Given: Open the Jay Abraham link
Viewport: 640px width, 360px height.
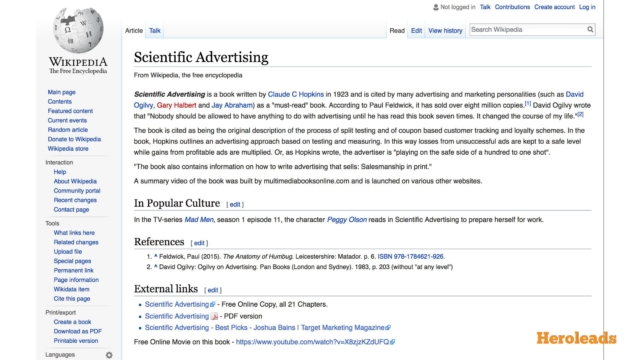Looking at the screenshot, I should click(x=232, y=105).
